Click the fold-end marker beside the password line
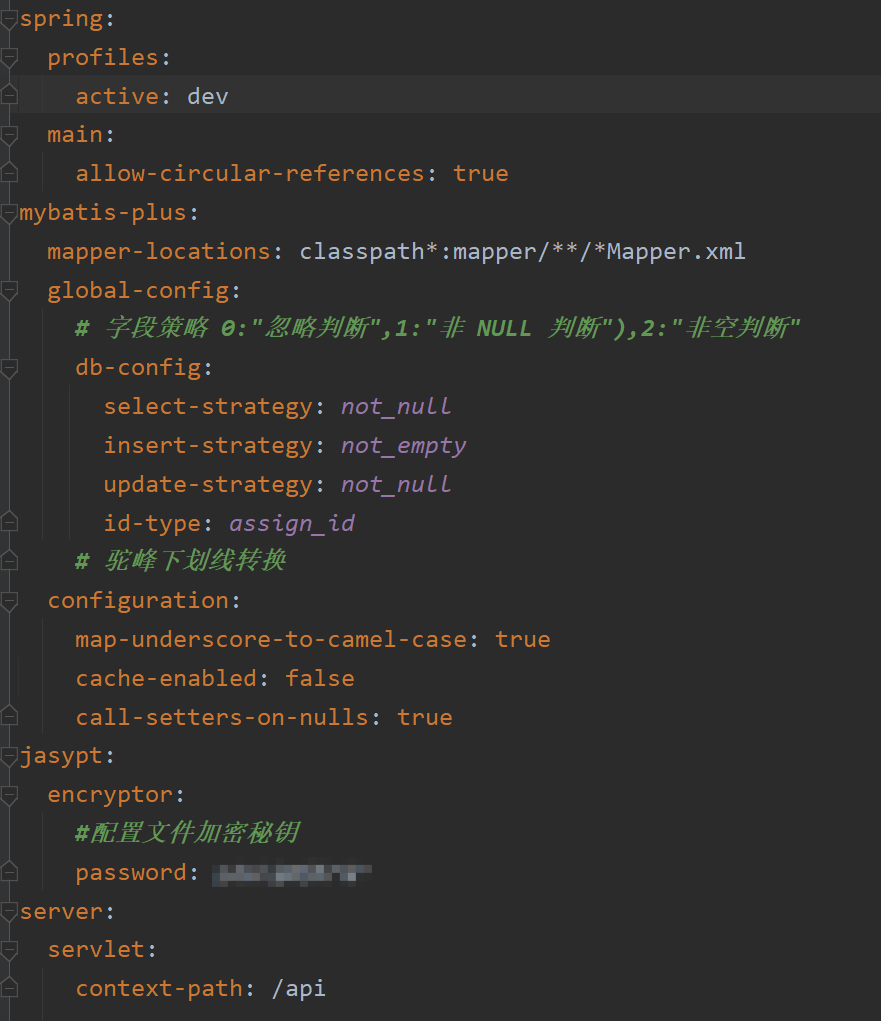Screen dimensions: 881x1021 (9, 871)
